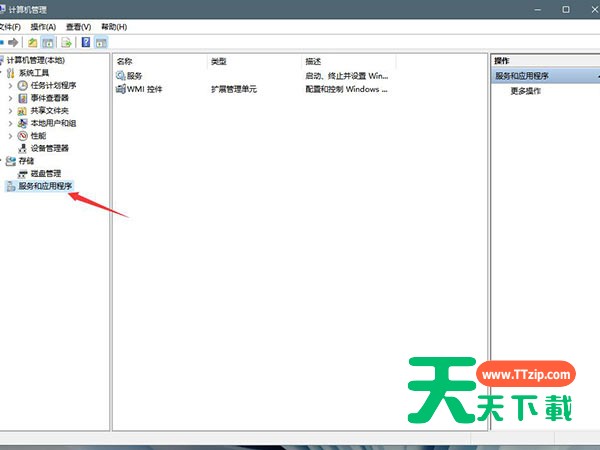Click the Show/Hide Console Tree toolbar icon

pyautogui.click(x=48, y=43)
